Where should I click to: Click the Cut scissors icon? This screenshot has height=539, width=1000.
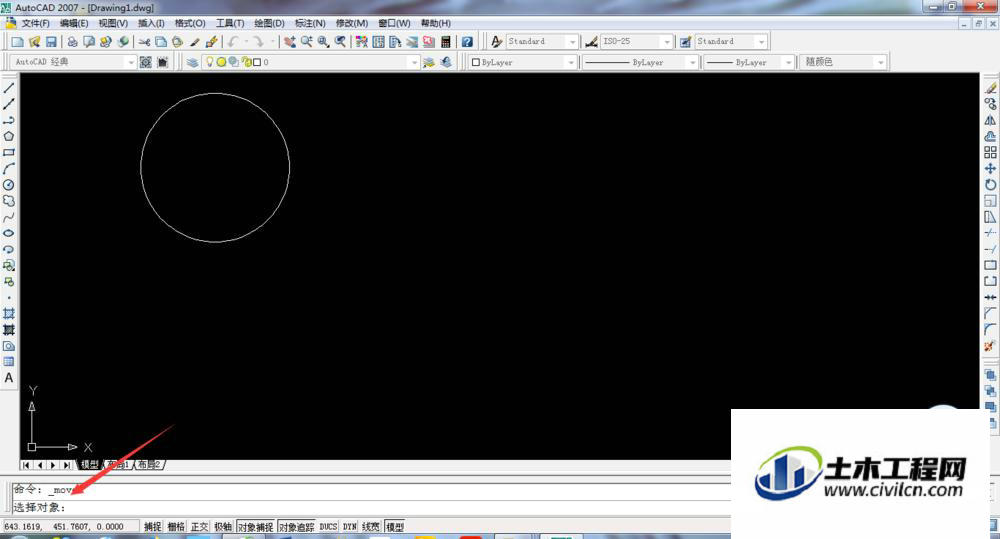(145, 41)
